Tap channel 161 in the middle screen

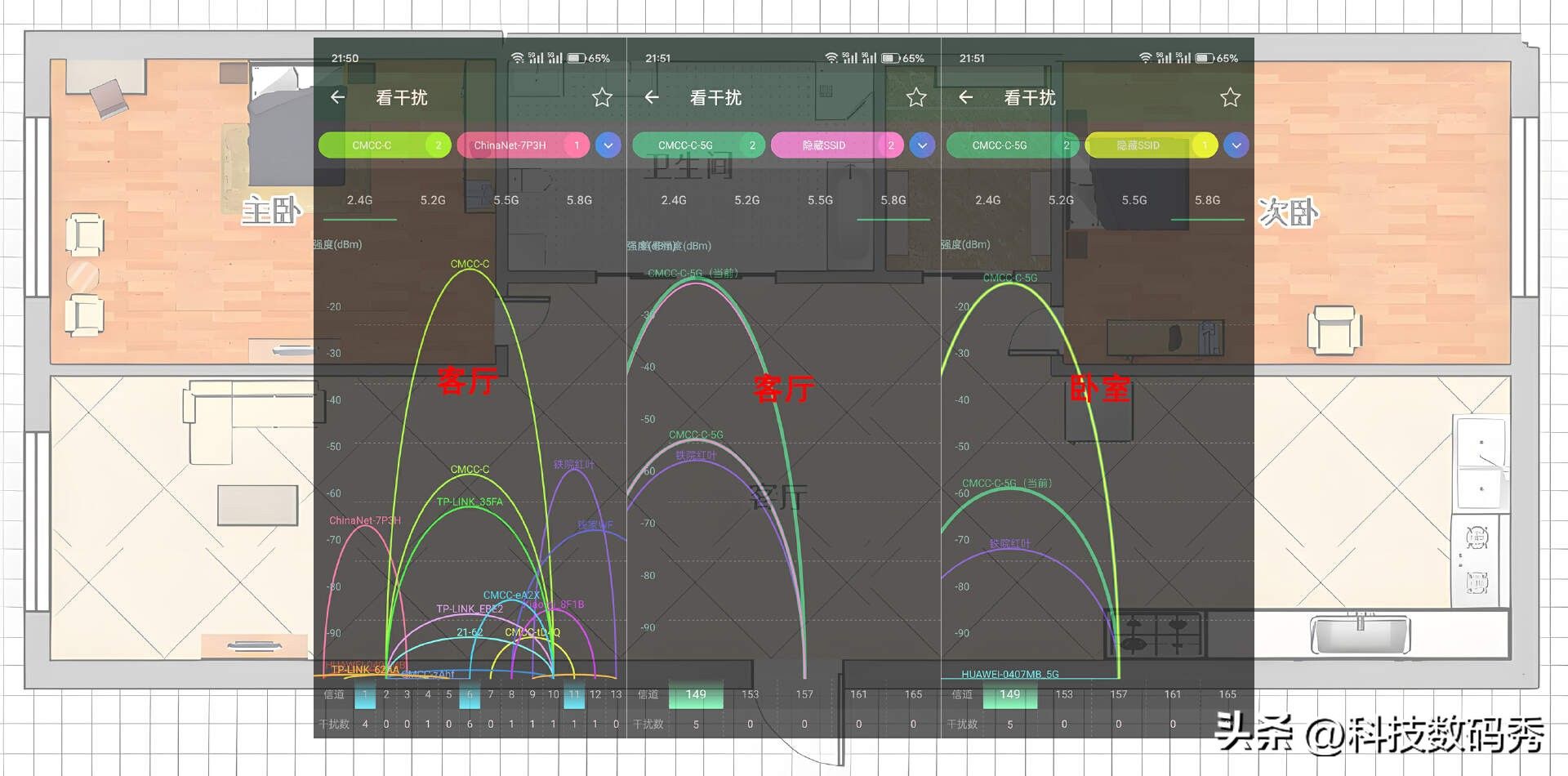point(858,694)
